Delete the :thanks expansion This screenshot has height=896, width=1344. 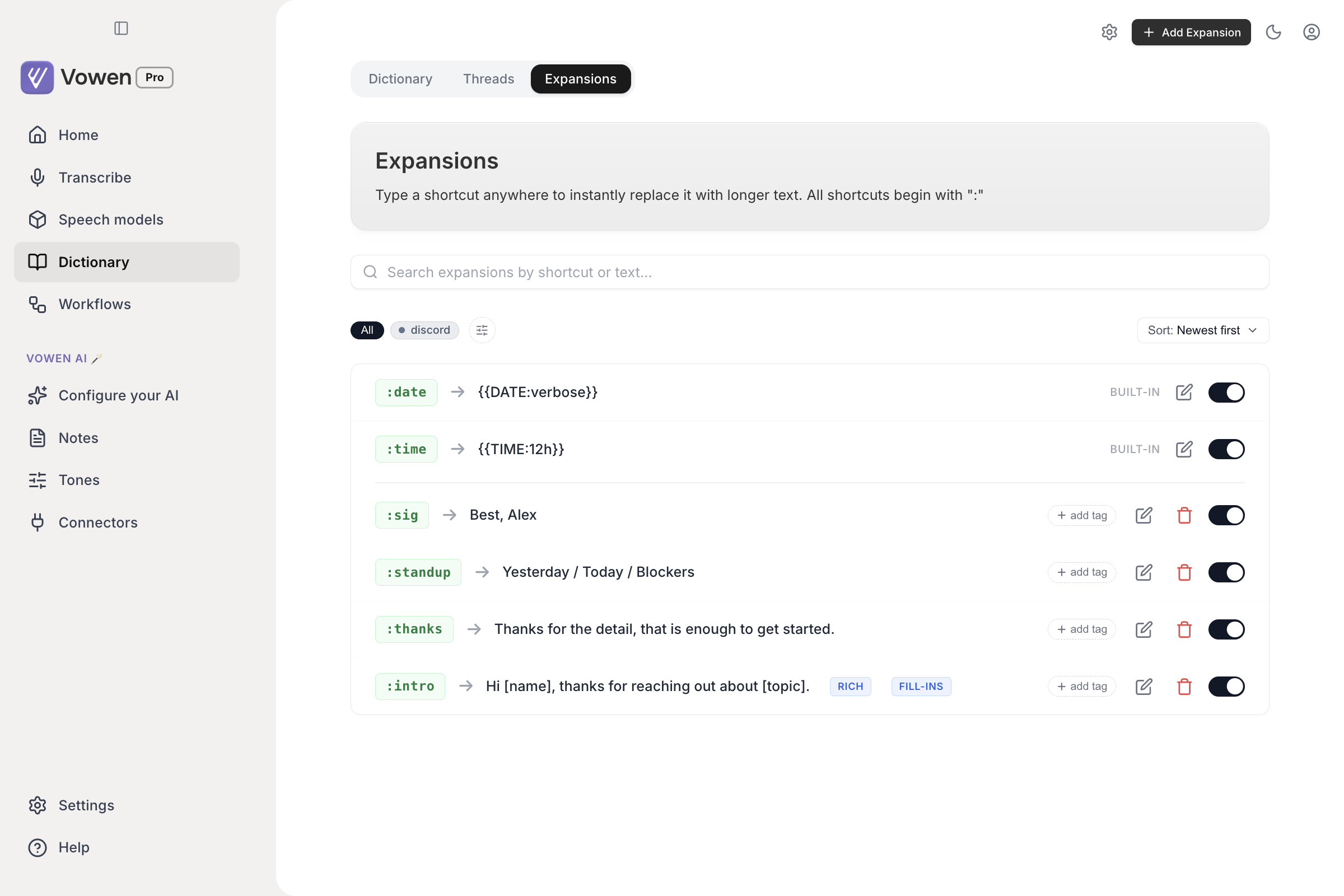pos(1184,629)
